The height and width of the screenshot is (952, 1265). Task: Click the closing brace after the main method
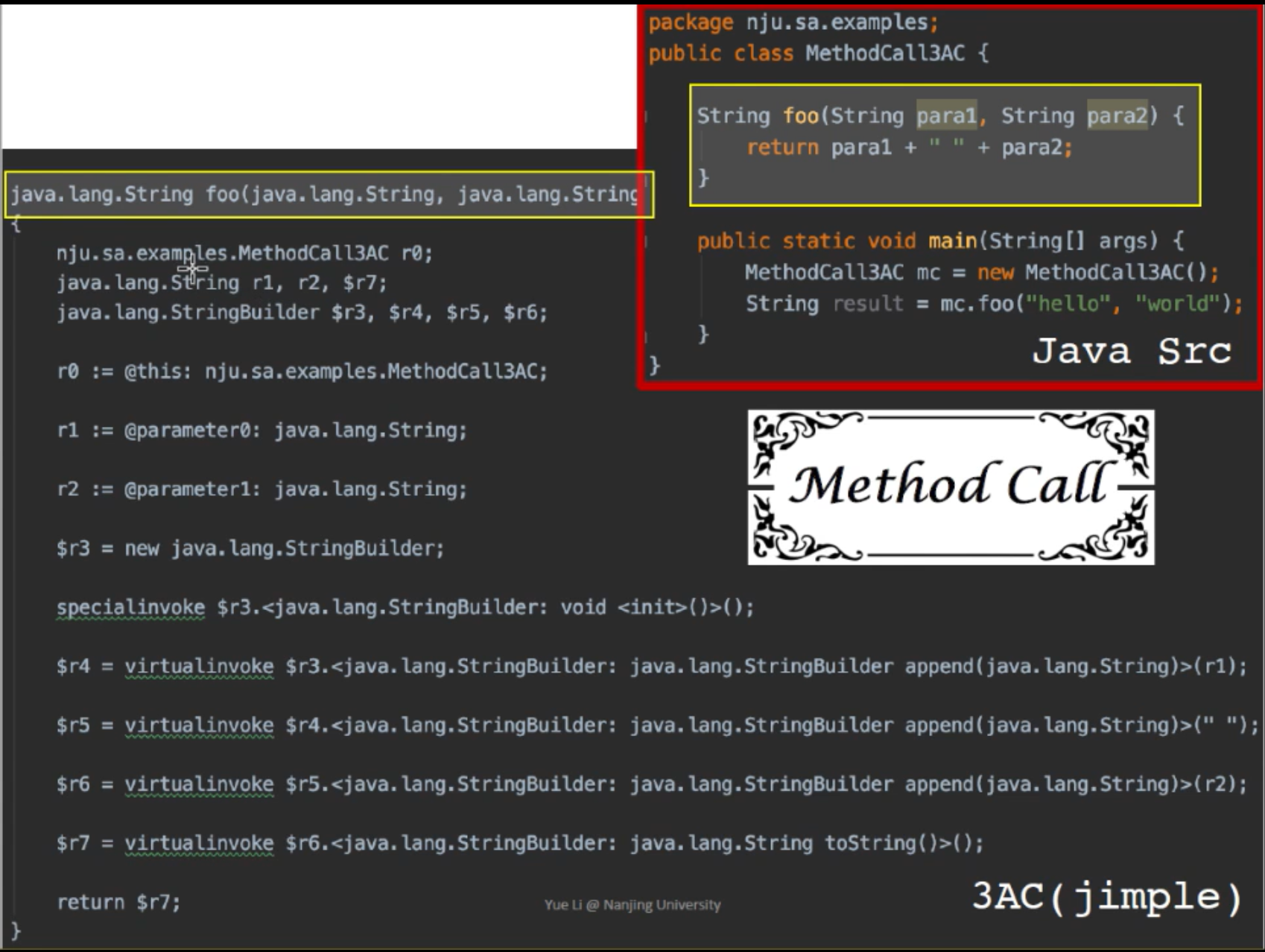tap(703, 334)
